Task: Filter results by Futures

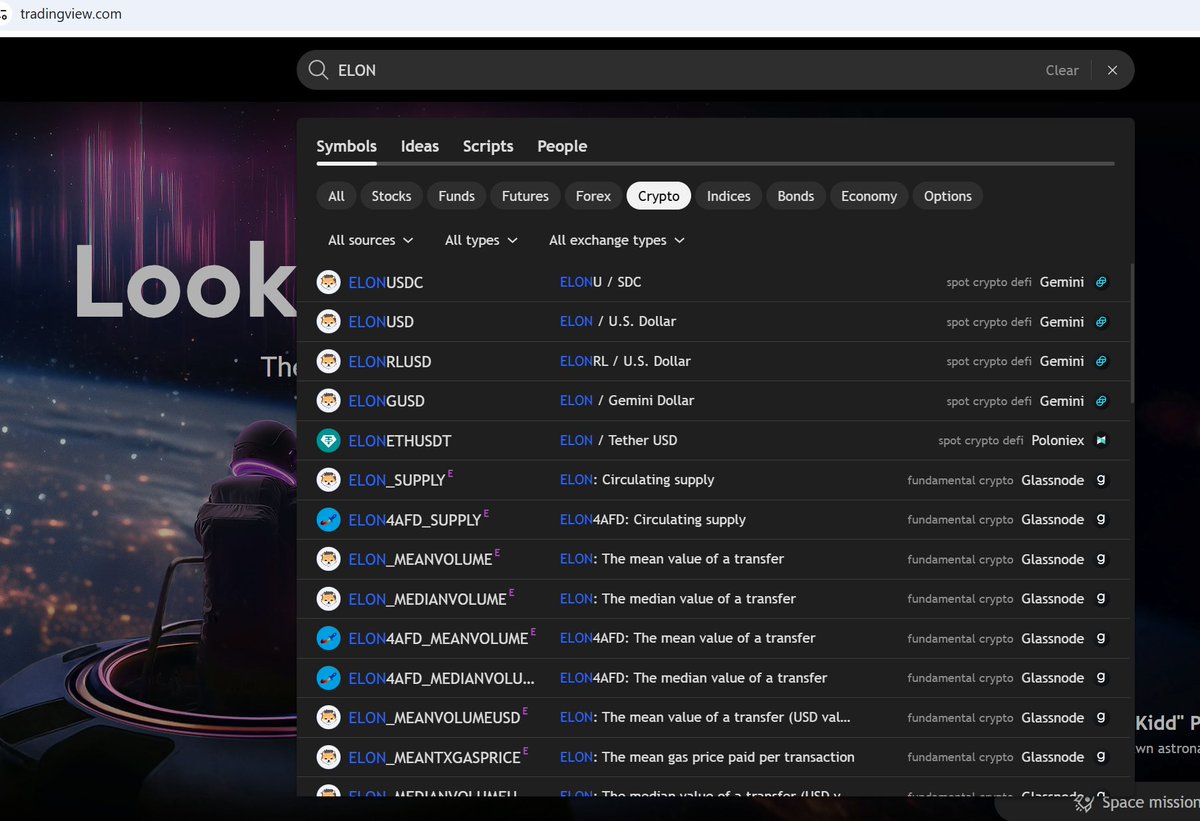Action: tap(525, 196)
